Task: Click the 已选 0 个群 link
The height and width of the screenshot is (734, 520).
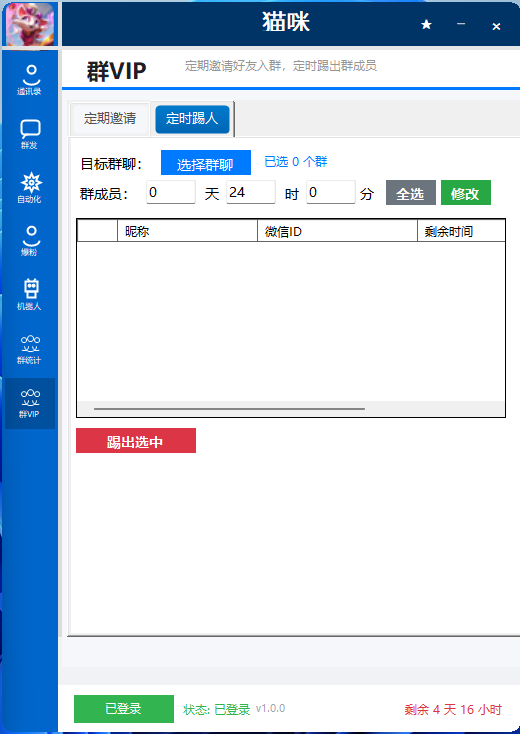Action: 296,162
